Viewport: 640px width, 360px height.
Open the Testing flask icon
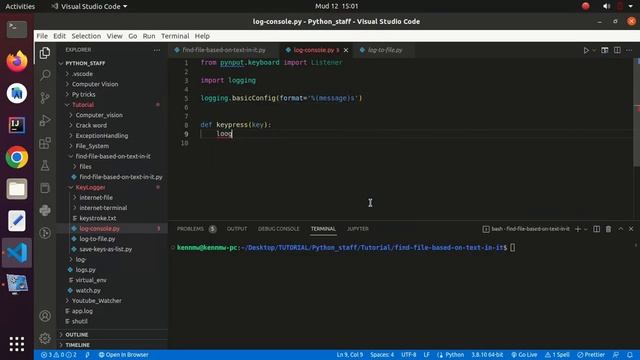point(45,165)
